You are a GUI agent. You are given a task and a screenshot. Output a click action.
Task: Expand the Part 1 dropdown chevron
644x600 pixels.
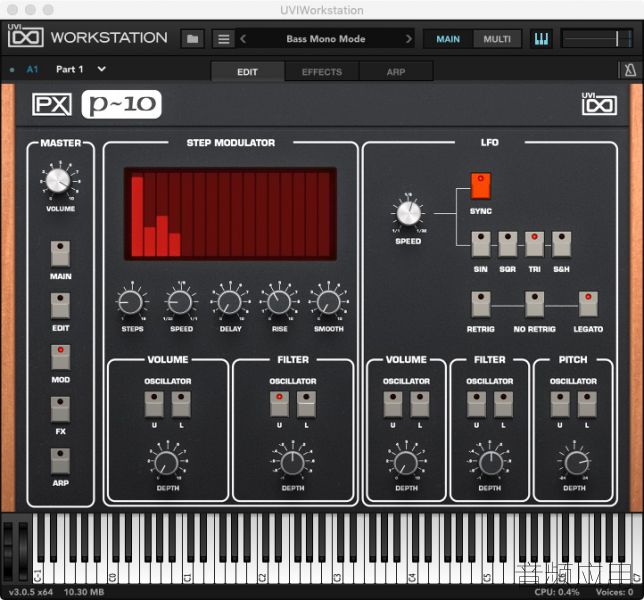[101, 69]
